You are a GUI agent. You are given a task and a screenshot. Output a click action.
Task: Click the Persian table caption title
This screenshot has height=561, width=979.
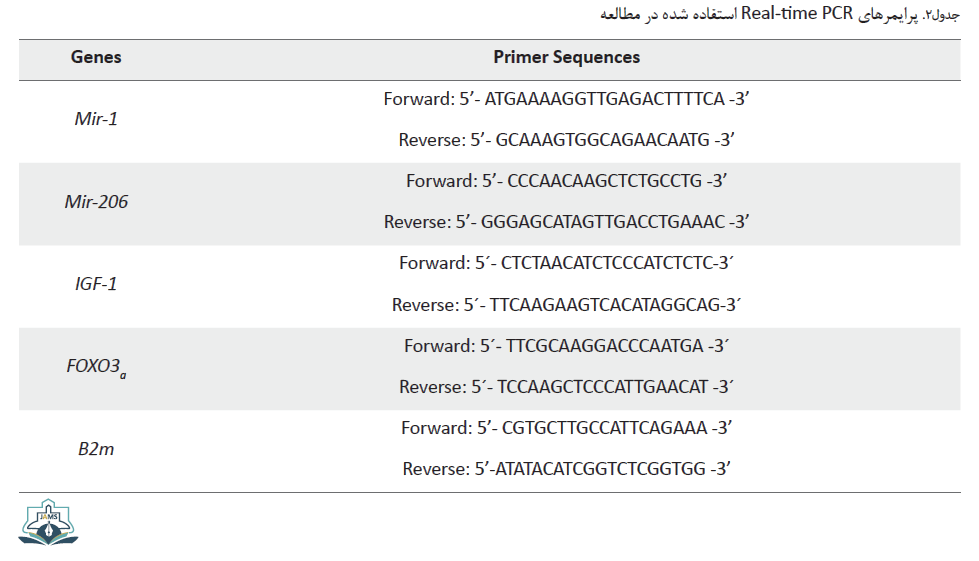pos(780,14)
